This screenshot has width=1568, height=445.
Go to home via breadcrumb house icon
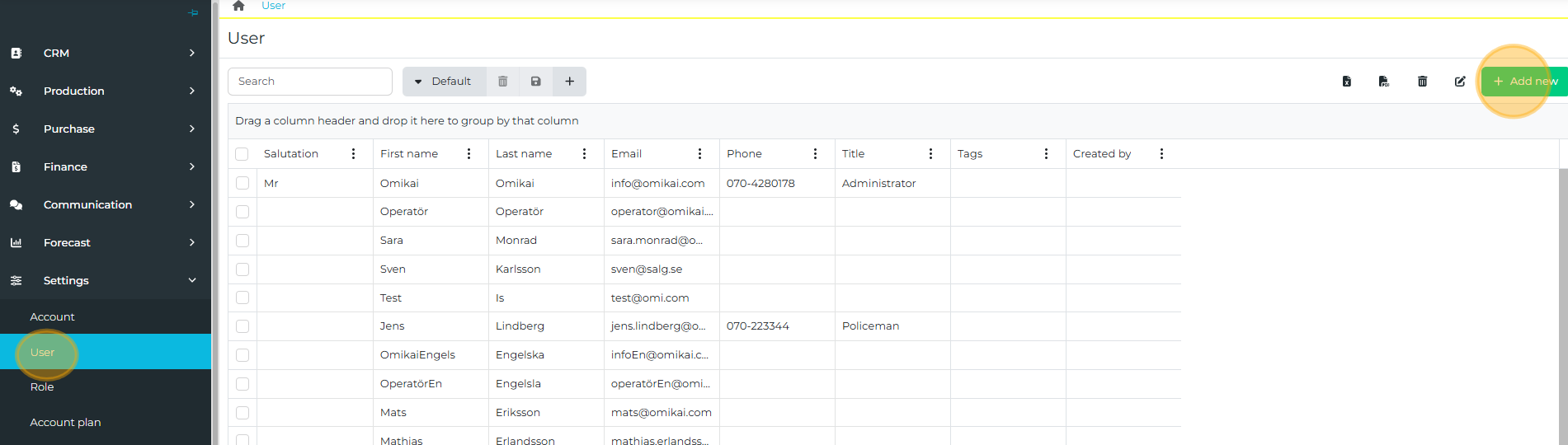[238, 6]
